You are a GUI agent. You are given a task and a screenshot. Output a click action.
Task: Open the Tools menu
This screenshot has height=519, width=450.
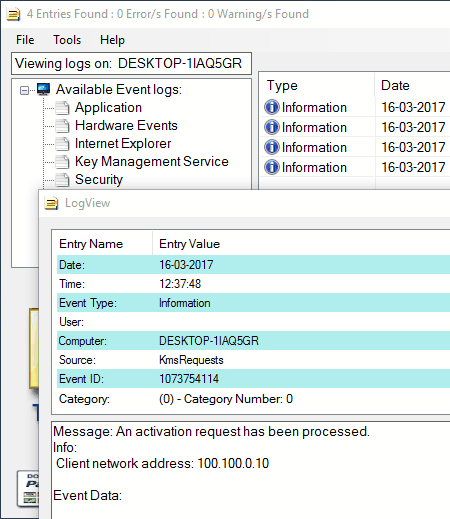tap(67, 40)
